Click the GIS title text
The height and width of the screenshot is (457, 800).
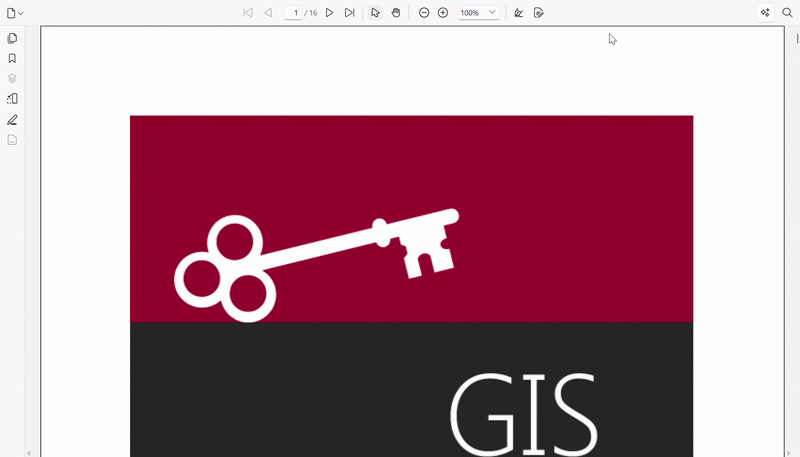pos(523,414)
